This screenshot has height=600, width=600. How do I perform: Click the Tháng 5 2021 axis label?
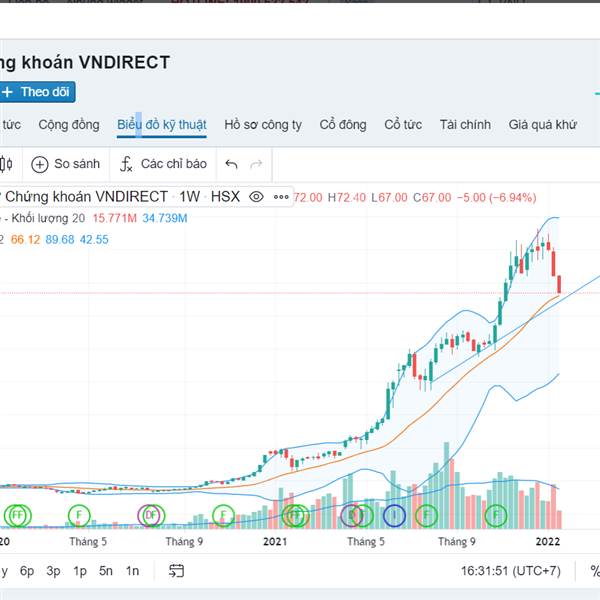point(366,541)
